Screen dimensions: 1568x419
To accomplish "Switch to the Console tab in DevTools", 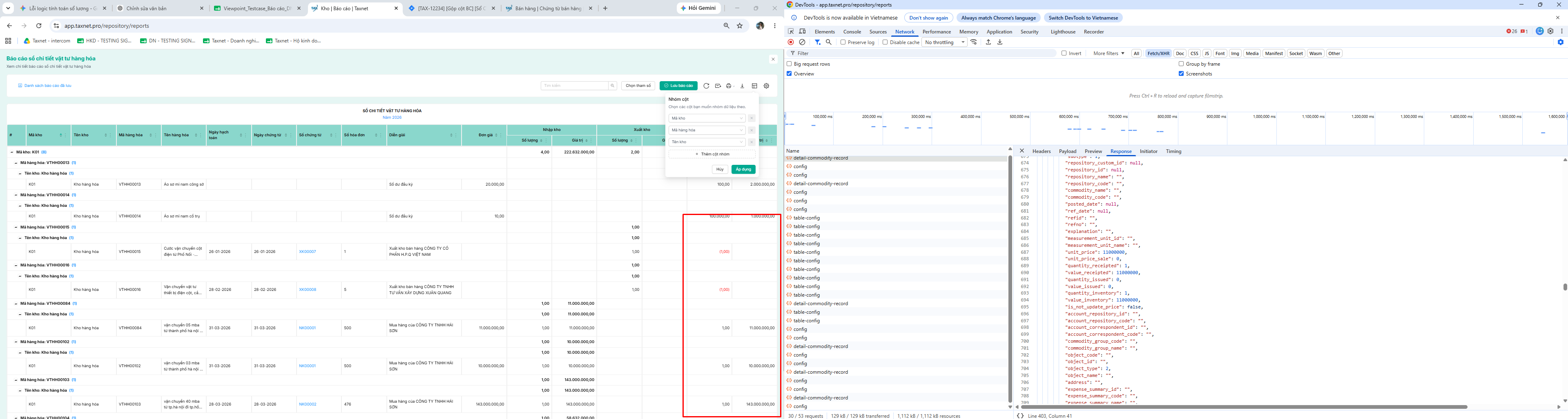I will [x=852, y=32].
